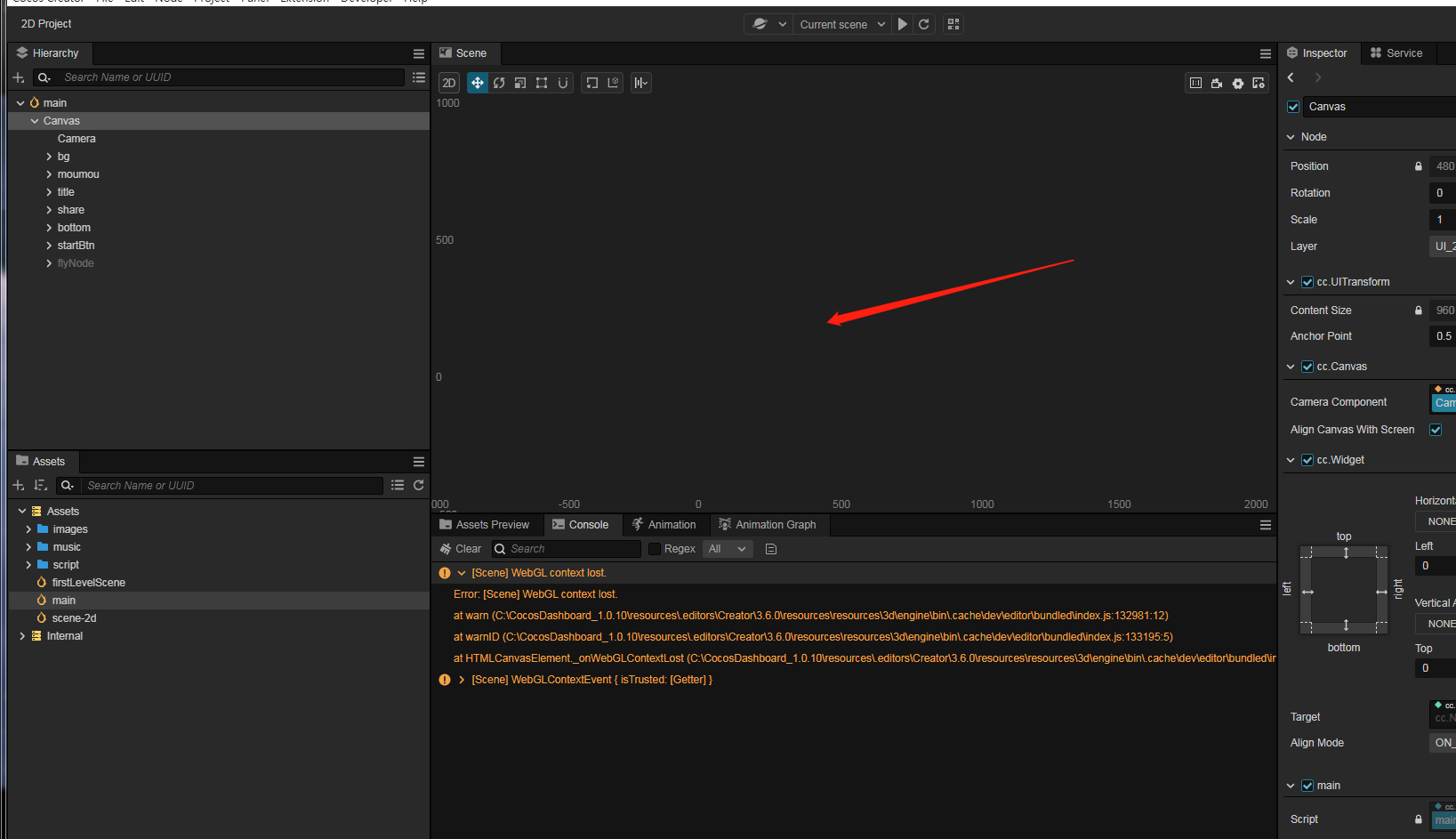Switch to the Animation Graph tab
Viewport: 1456px width, 839px height.
coord(768,525)
